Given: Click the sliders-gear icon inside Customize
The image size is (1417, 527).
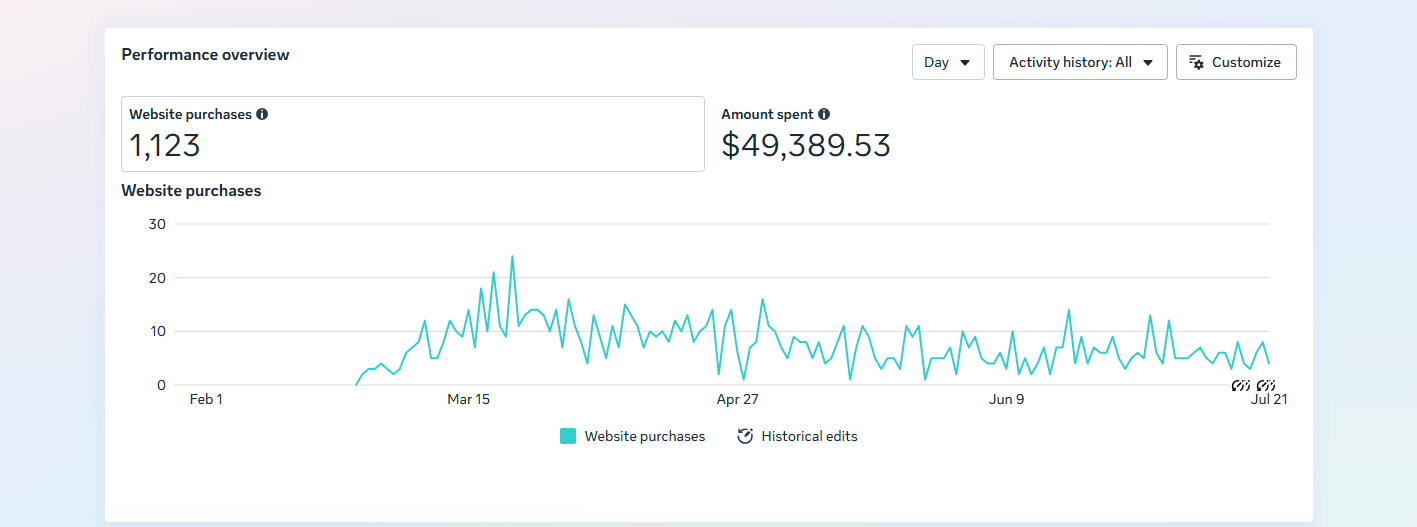Looking at the screenshot, I should tap(1197, 62).
